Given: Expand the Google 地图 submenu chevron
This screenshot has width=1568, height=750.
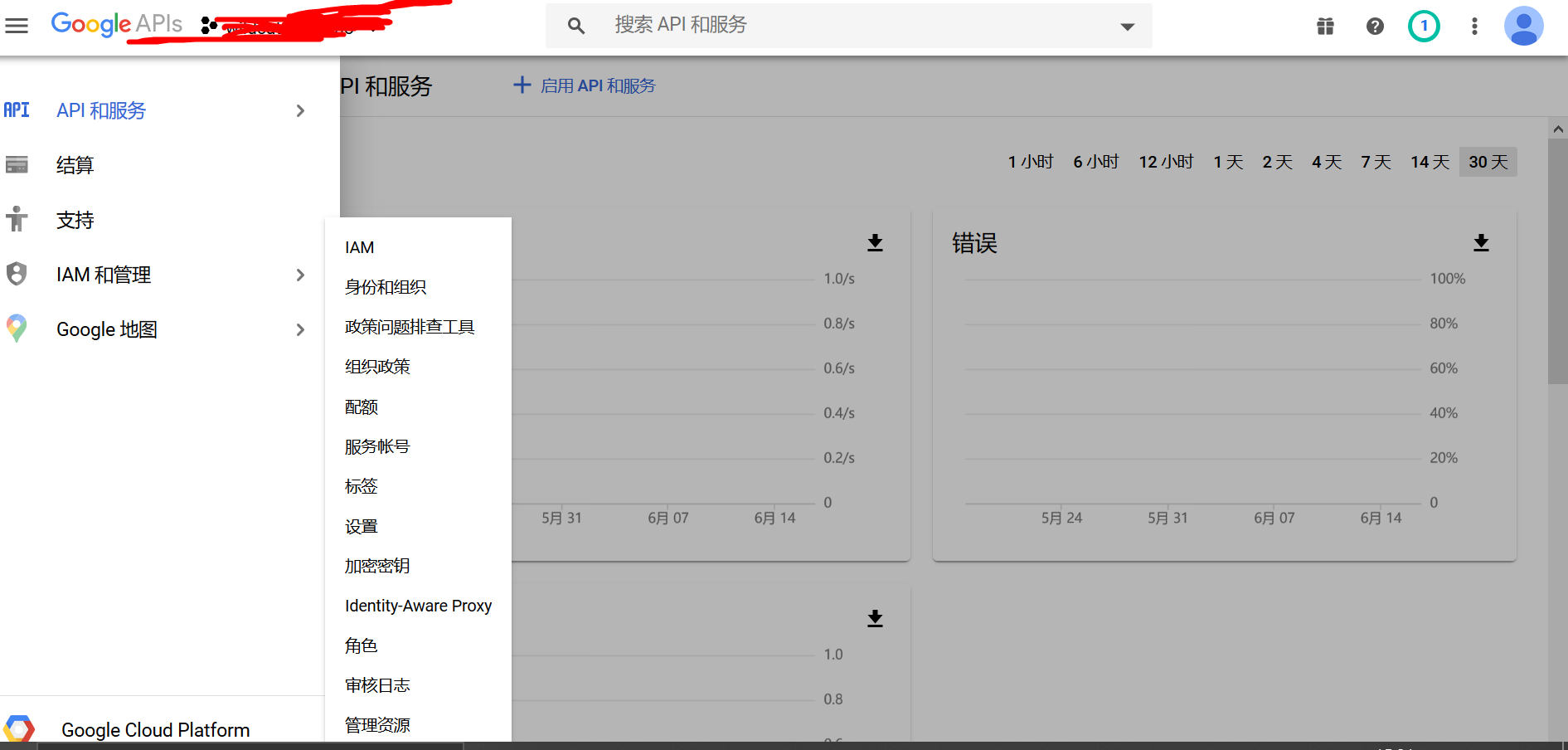Looking at the screenshot, I should point(299,329).
